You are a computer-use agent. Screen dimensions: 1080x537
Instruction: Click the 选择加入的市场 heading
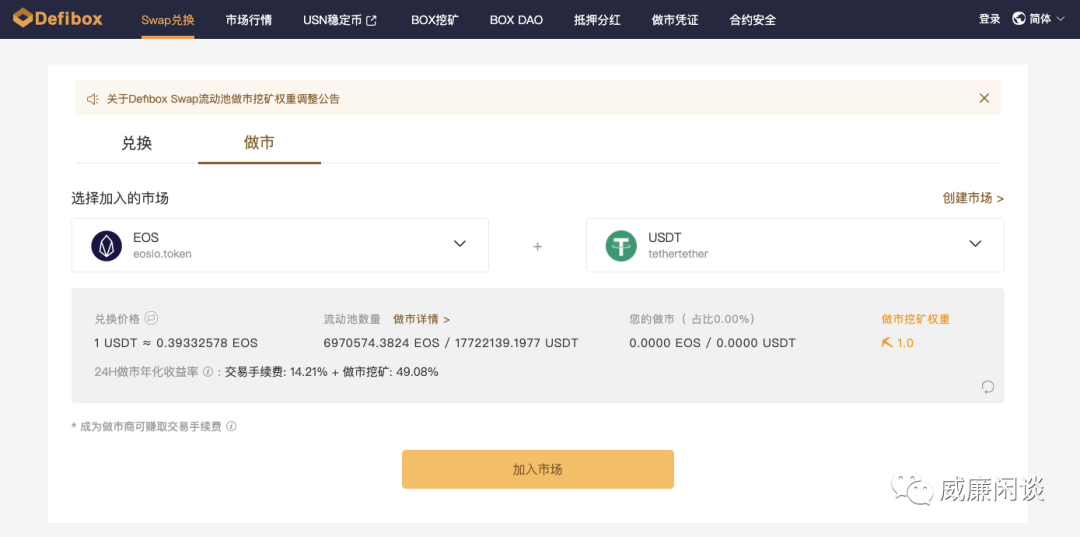120,198
